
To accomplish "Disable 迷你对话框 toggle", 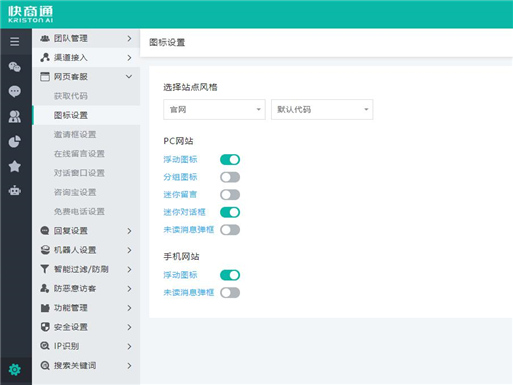I will pos(230,212).
